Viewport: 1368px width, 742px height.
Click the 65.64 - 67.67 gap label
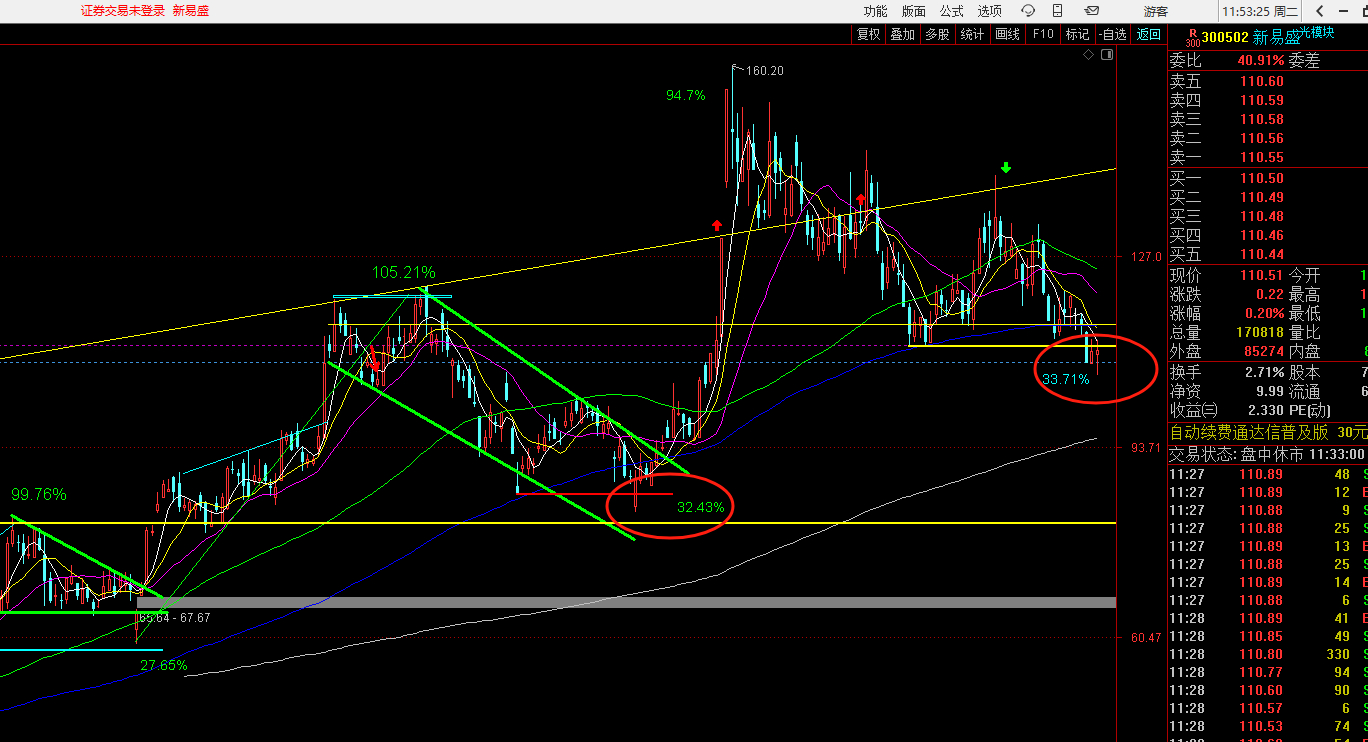pos(175,618)
